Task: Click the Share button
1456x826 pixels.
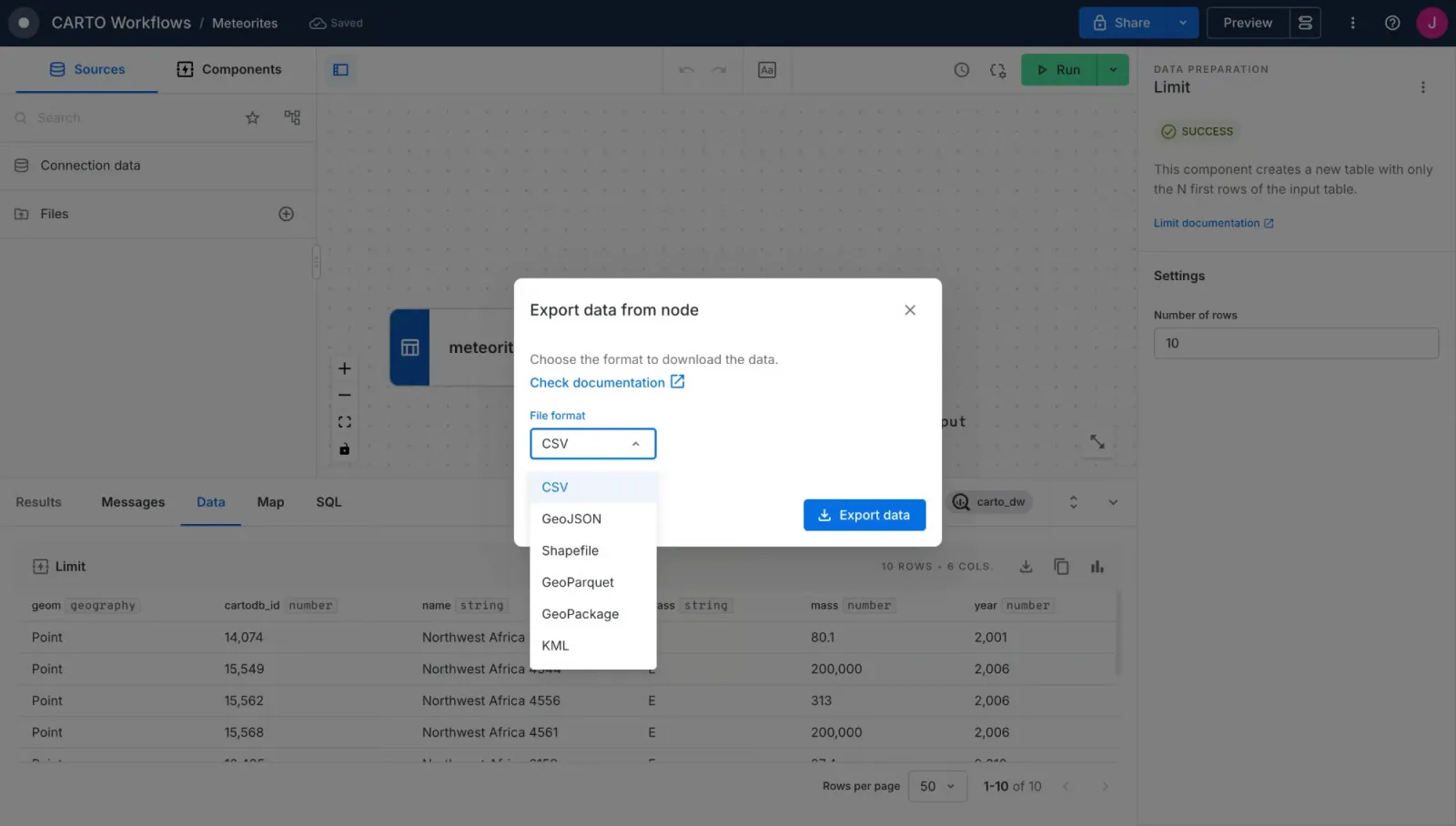Action: [x=1122, y=23]
